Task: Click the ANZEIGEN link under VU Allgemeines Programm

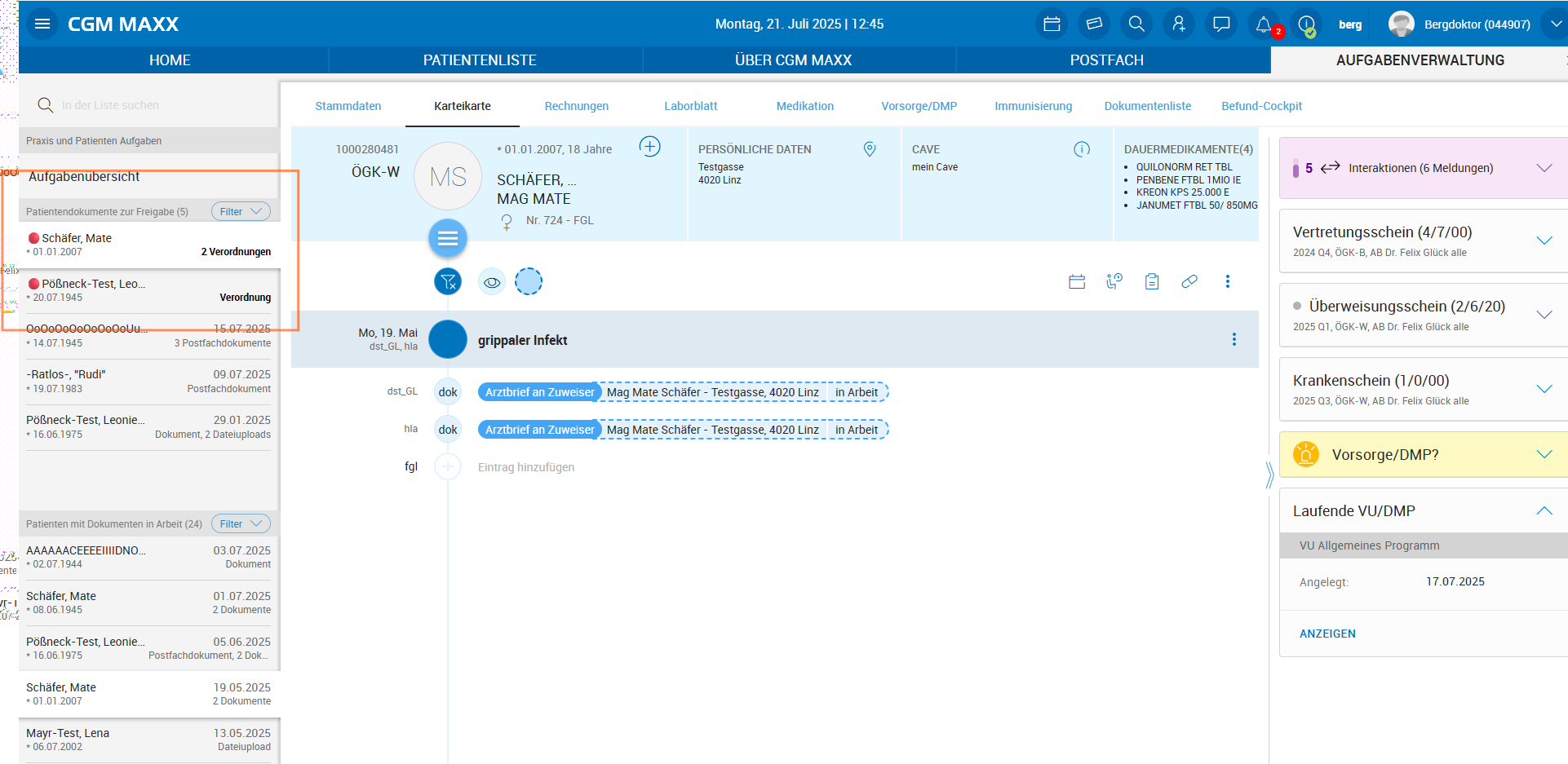Action: (1327, 634)
